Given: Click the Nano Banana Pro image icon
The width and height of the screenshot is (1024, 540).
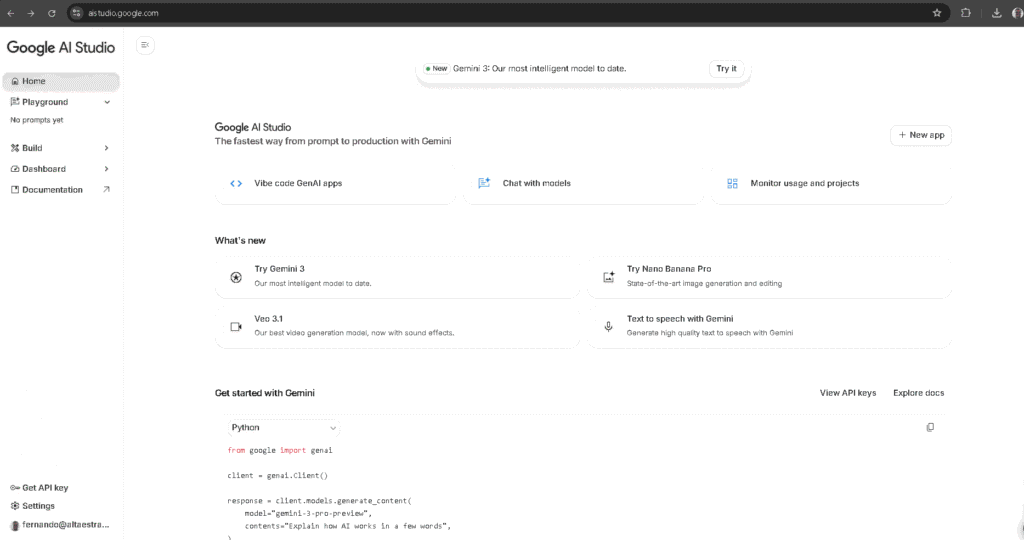Looking at the screenshot, I should coord(609,278).
